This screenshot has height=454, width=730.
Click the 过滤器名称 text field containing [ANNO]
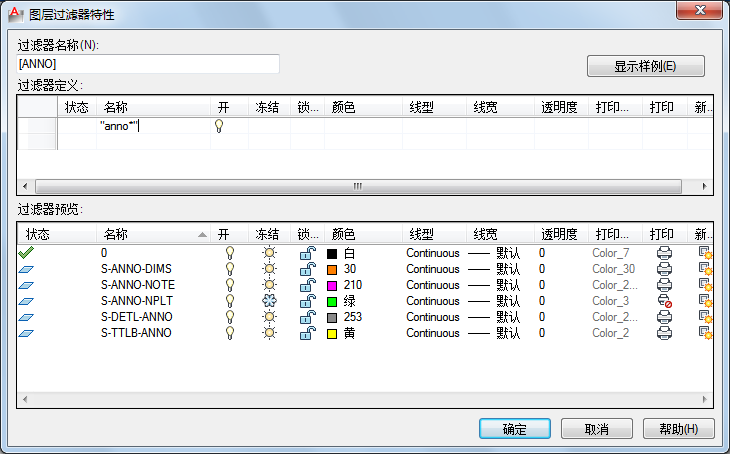148,64
